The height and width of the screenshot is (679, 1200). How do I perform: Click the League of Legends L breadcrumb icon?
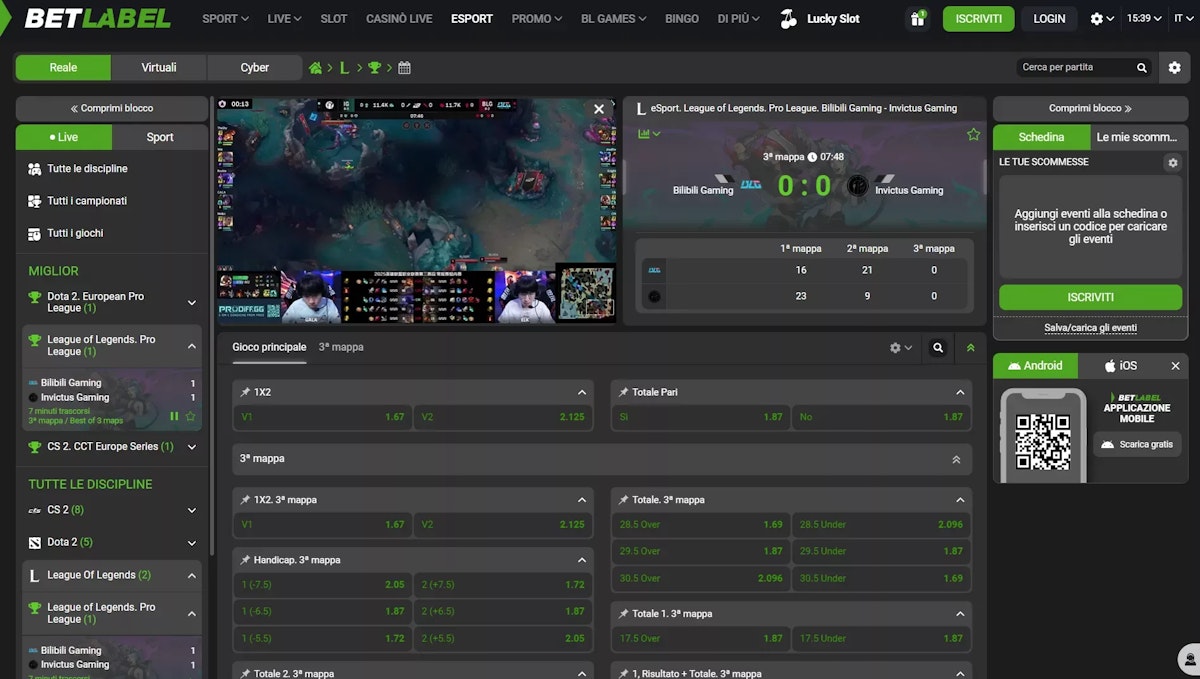pos(345,68)
